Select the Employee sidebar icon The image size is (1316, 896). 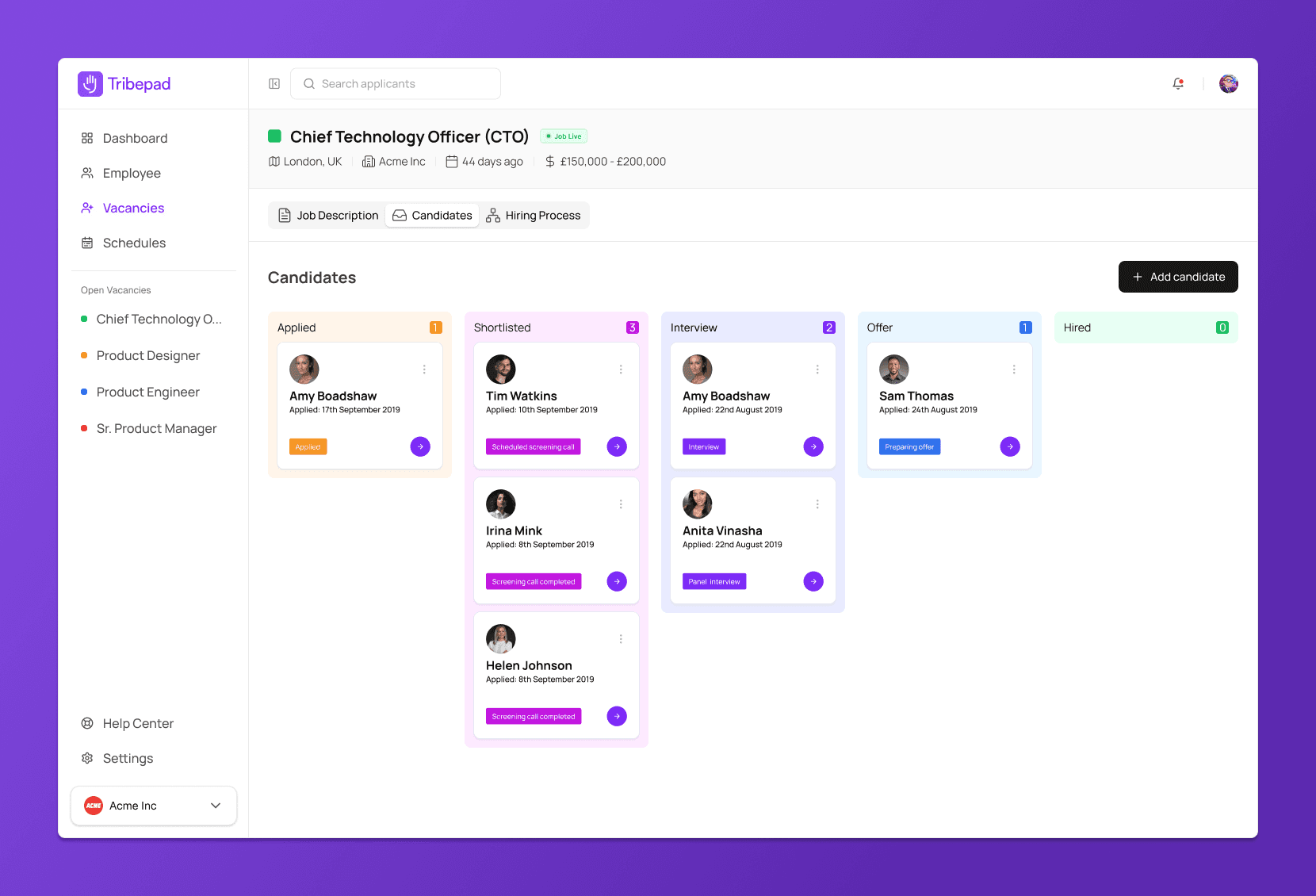tap(87, 173)
